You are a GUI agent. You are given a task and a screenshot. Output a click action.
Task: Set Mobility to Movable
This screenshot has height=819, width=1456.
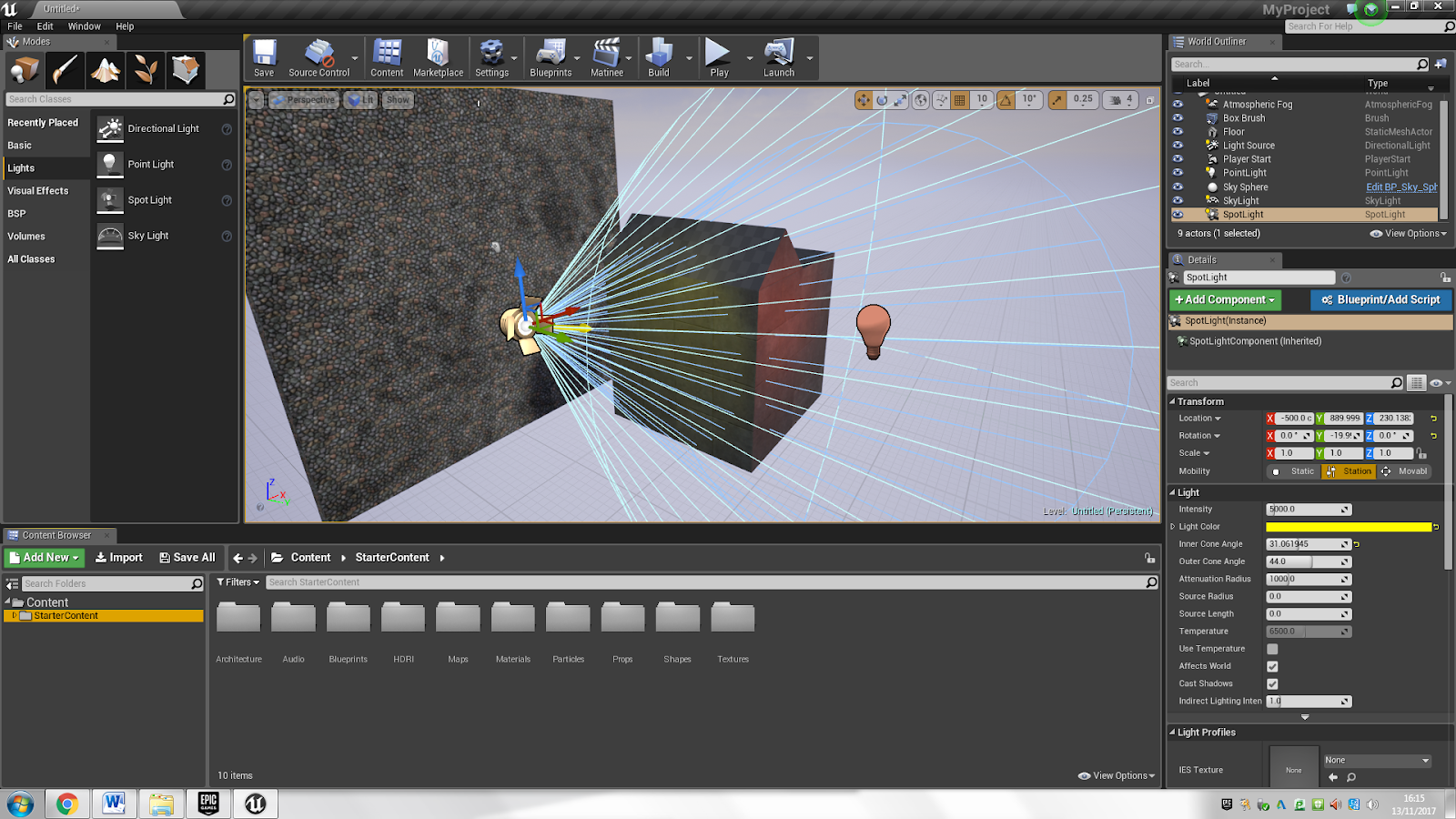point(1405,471)
